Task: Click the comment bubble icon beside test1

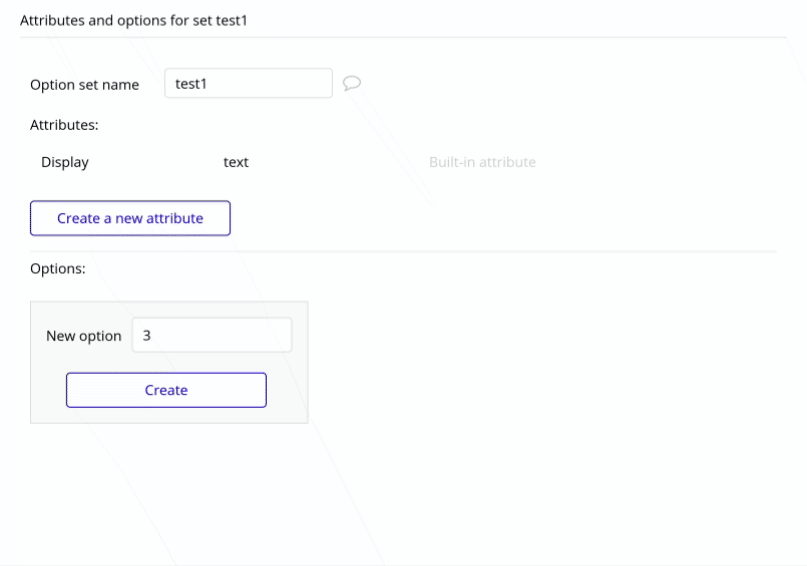Action: coord(351,83)
